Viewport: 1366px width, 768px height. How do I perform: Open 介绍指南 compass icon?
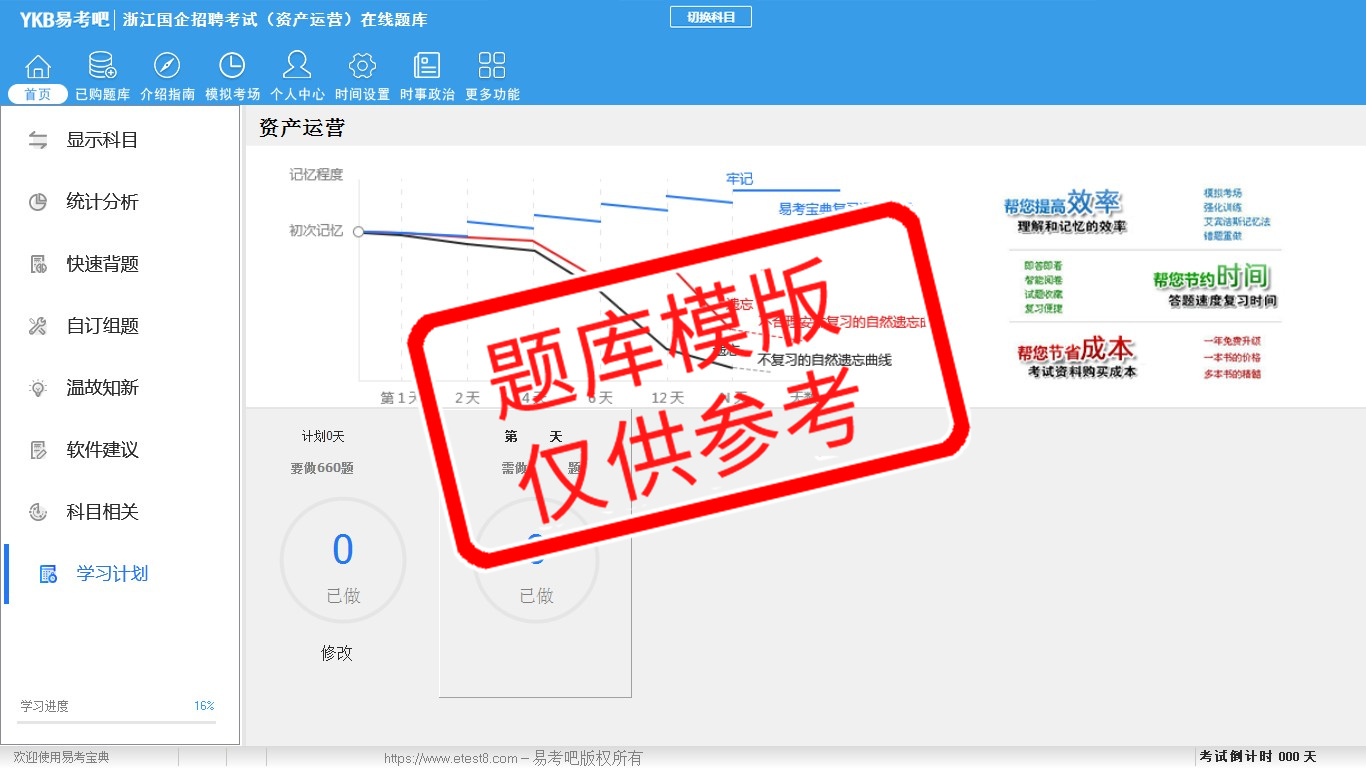[x=167, y=67]
